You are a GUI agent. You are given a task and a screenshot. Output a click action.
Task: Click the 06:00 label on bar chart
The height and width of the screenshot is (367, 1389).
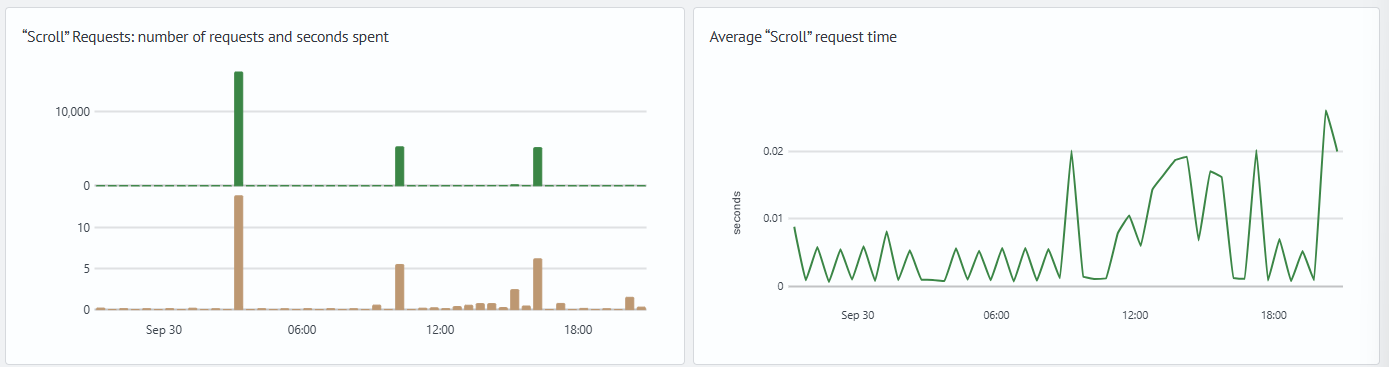pos(302,328)
